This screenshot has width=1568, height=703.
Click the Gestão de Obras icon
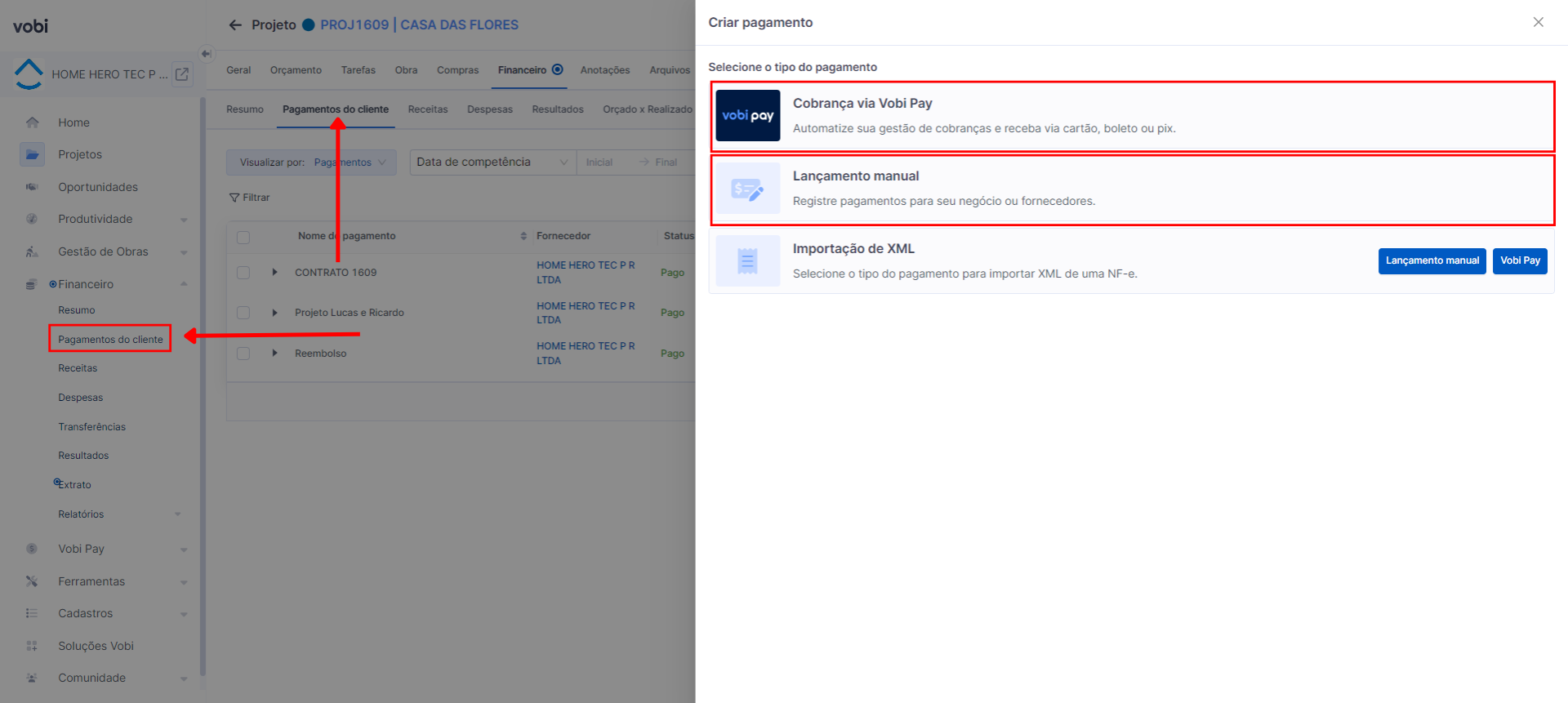point(32,251)
